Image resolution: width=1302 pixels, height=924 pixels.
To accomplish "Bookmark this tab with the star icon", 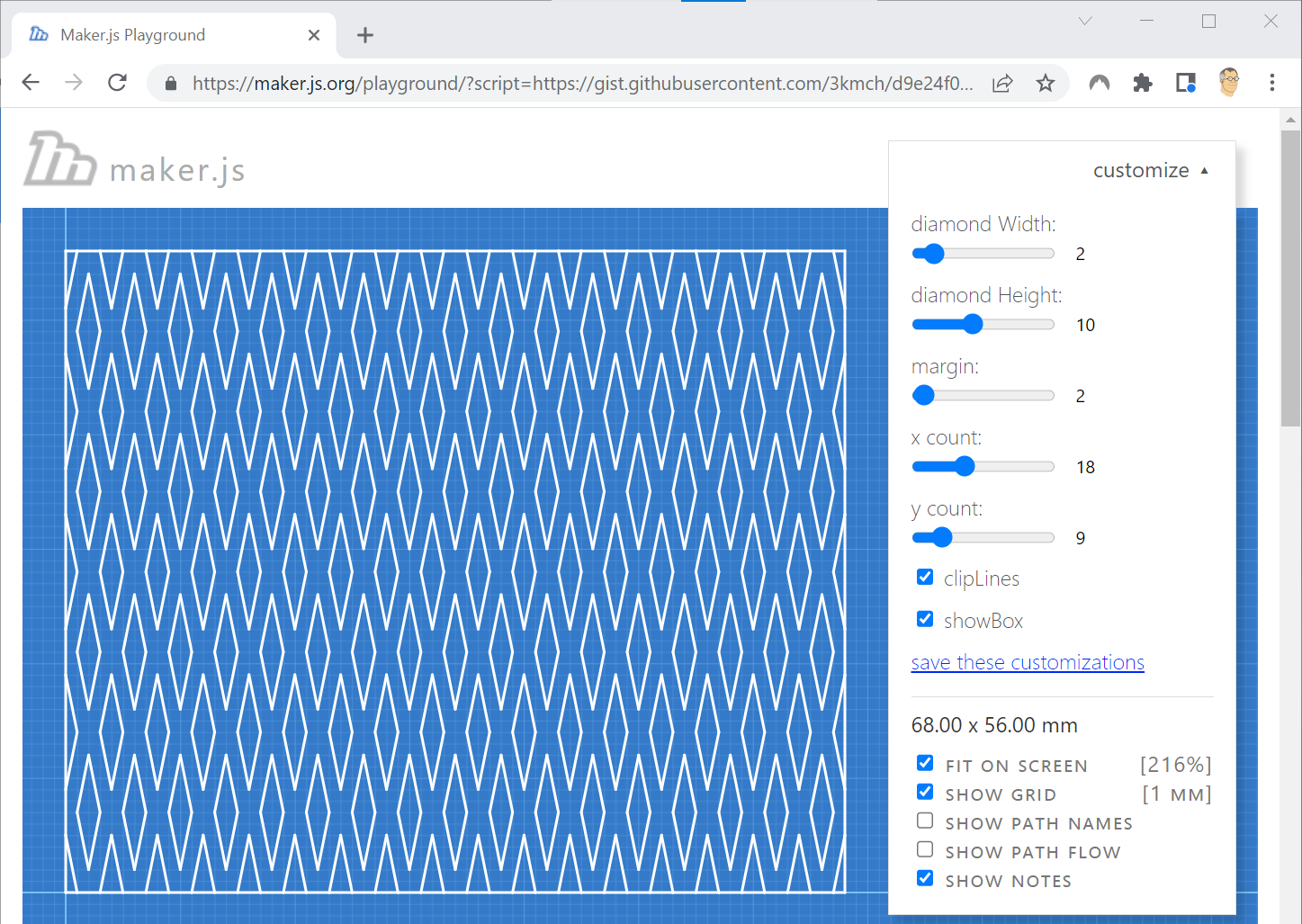I will coord(1046,84).
